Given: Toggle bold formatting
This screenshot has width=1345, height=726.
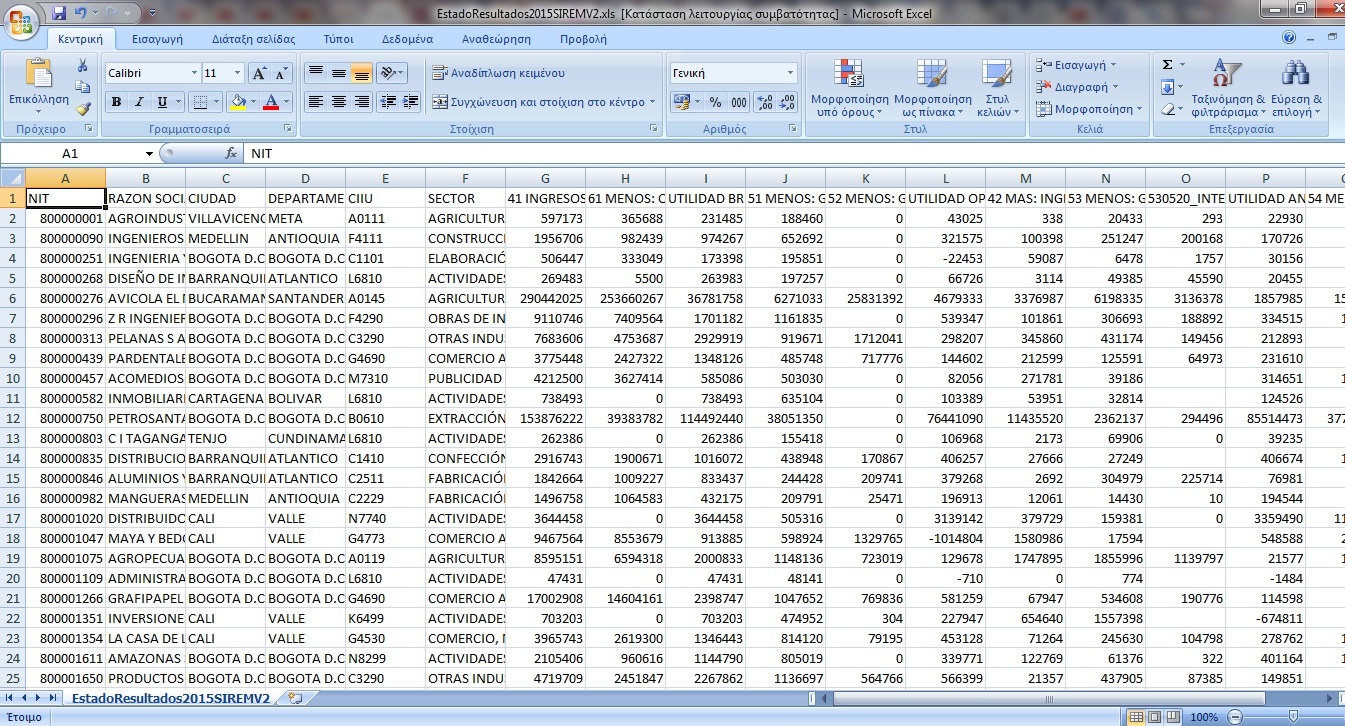Looking at the screenshot, I should (x=116, y=102).
